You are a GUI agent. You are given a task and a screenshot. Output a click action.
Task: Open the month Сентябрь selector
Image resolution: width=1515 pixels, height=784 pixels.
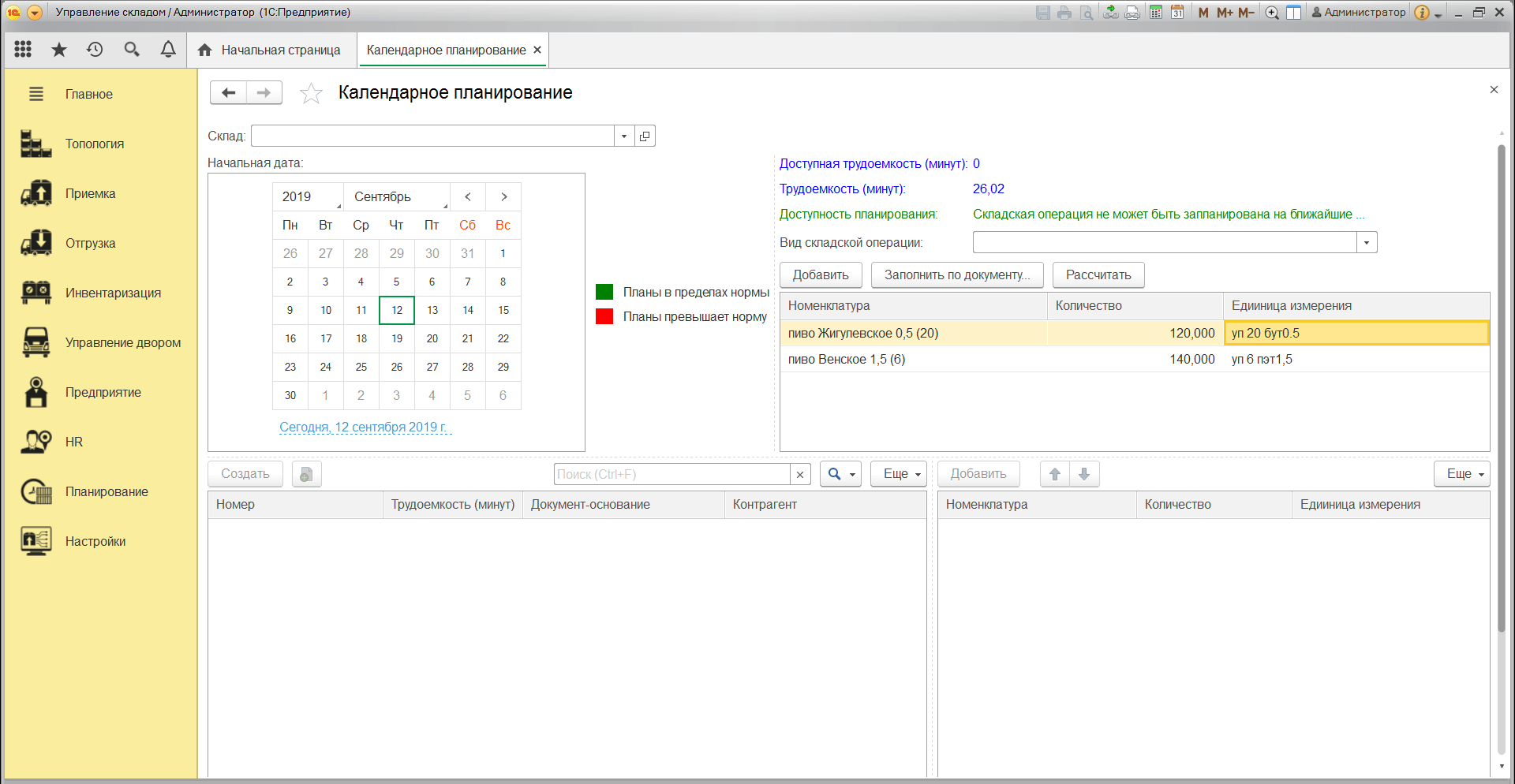[x=397, y=197]
